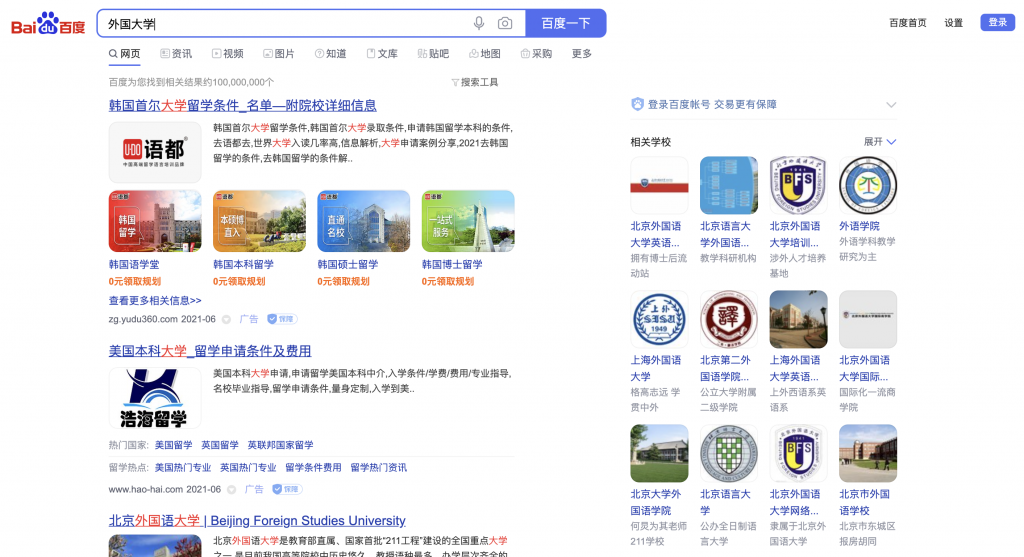Image resolution: width=1024 pixels, height=557 pixels.
Task: Switch to the 视频 tab
Action: 227,54
